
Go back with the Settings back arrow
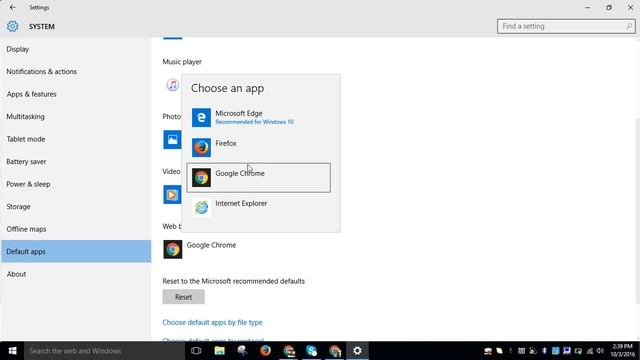click(12, 7)
